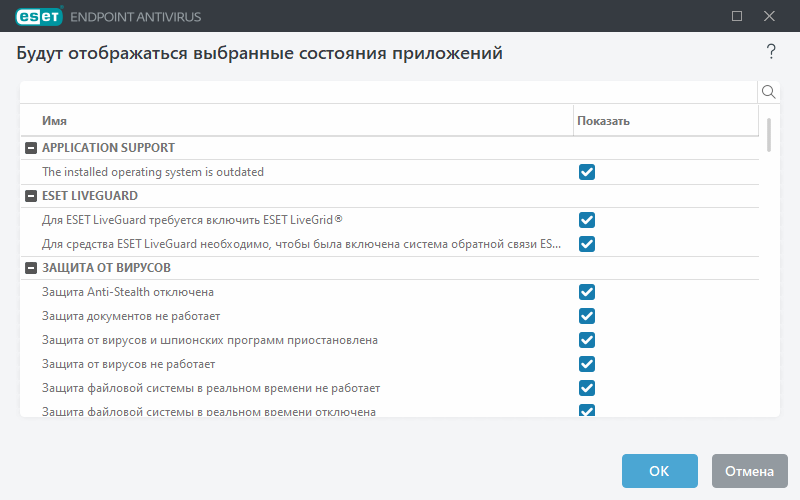Click the ESET logo in title bar

[37, 16]
